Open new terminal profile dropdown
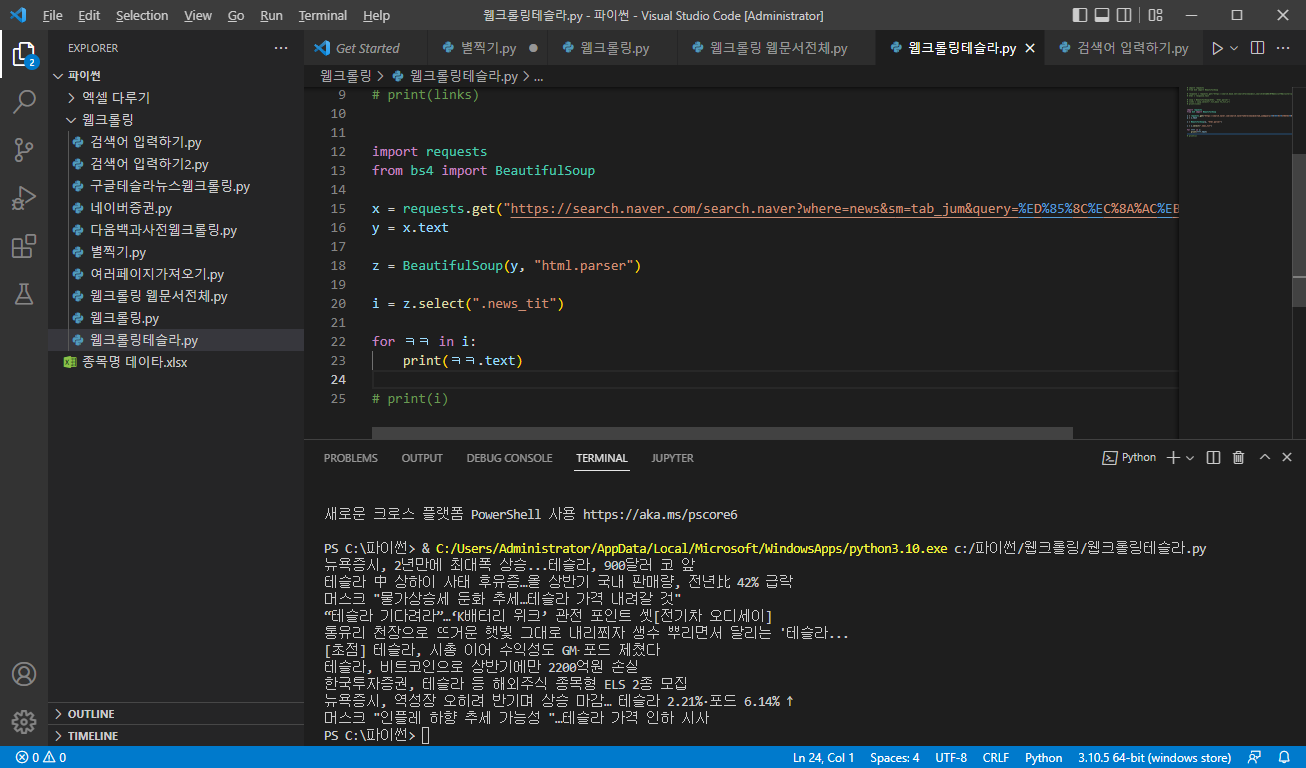The height and width of the screenshot is (768, 1306). click(x=1189, y=458)
